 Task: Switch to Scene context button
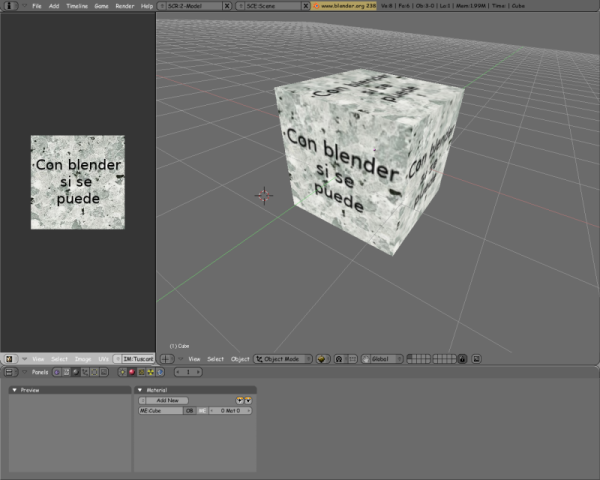104,372
